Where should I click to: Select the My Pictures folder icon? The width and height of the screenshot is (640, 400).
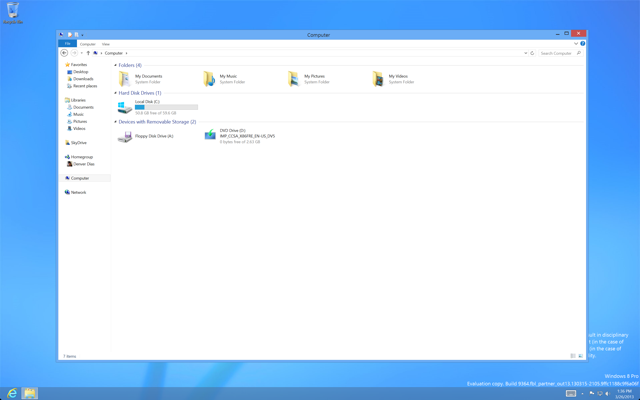point(293,79)
